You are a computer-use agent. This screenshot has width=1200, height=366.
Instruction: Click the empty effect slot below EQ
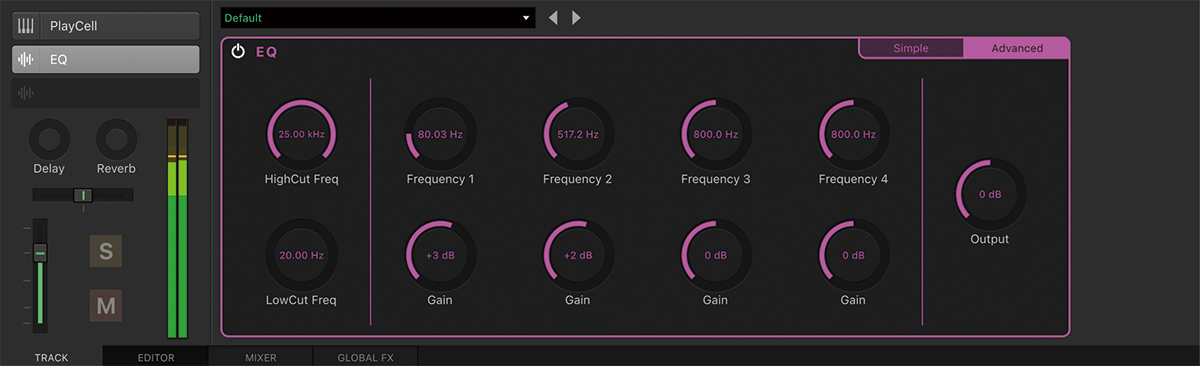(105, 93)
